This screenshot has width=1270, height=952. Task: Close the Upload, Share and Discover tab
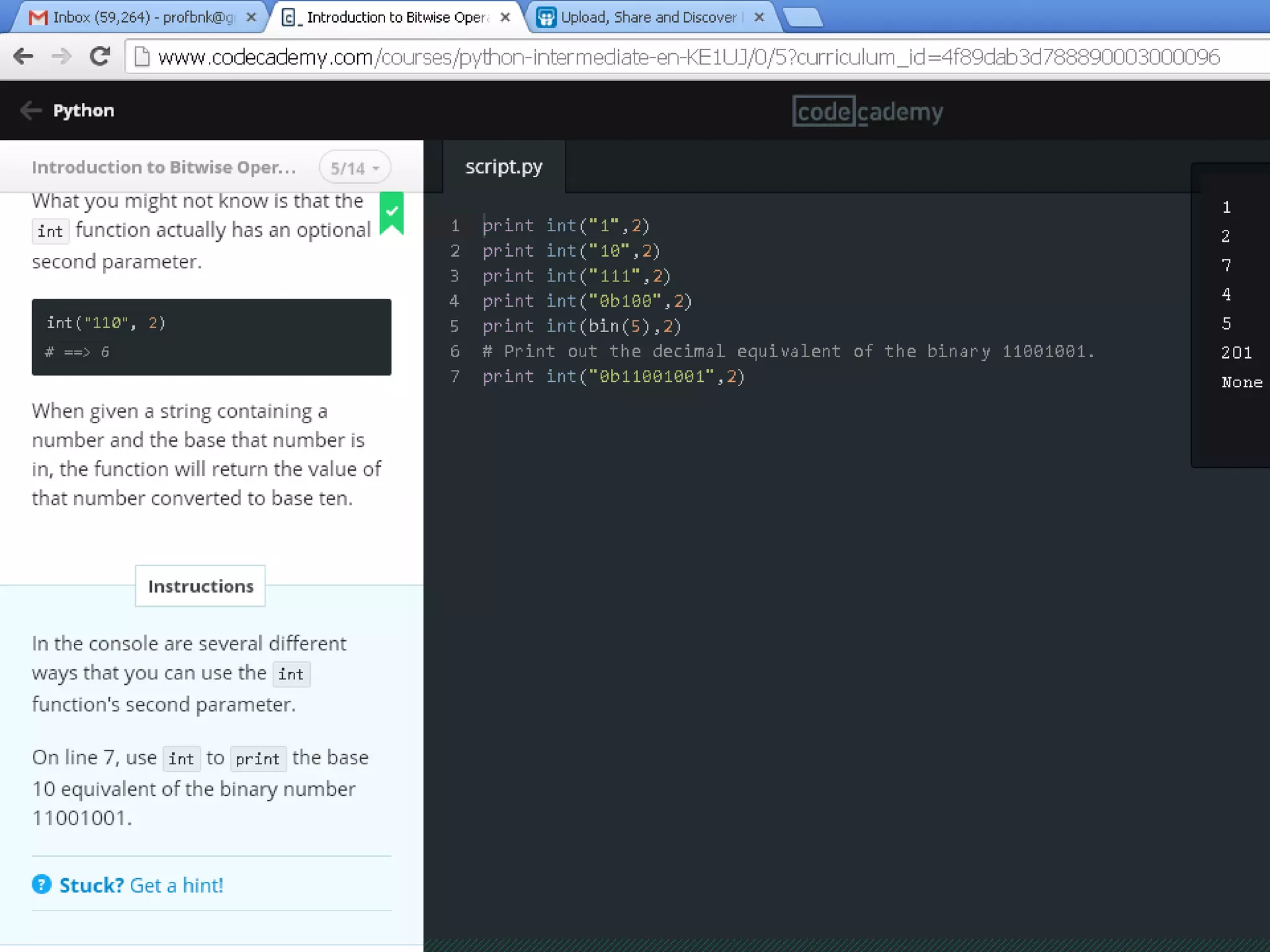(759, 17)
